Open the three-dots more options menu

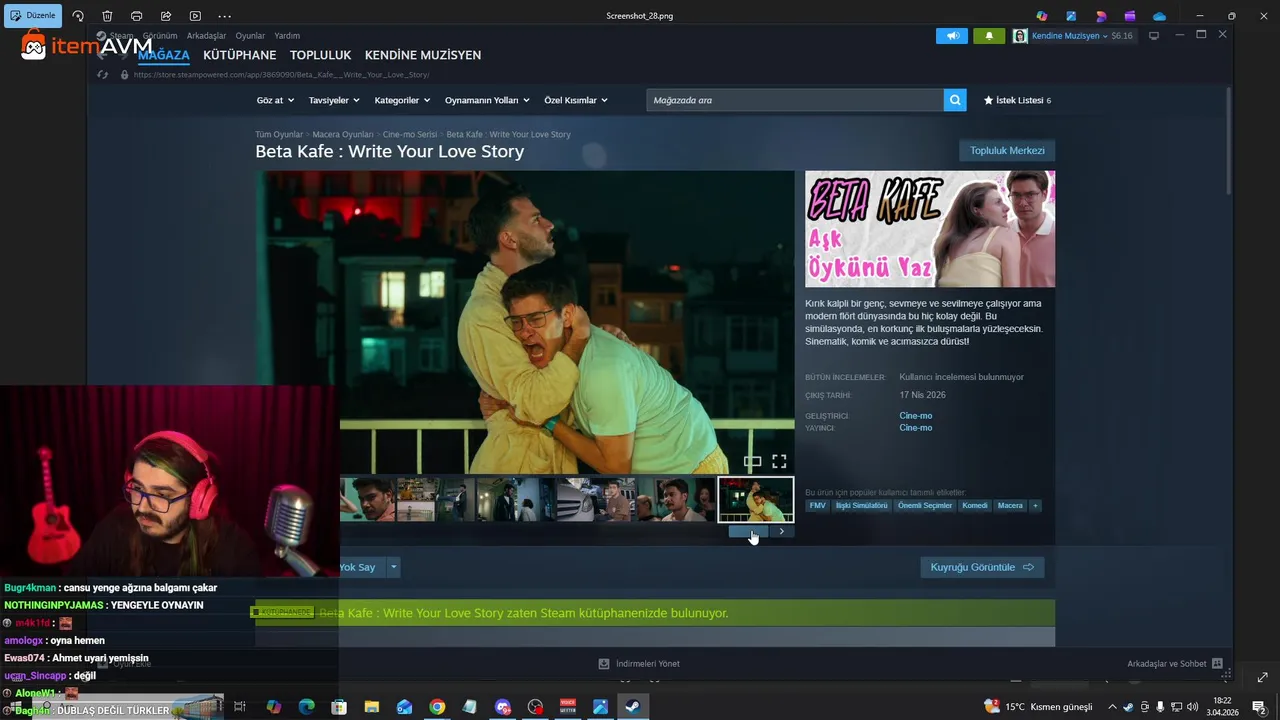(x=224, y=16)
